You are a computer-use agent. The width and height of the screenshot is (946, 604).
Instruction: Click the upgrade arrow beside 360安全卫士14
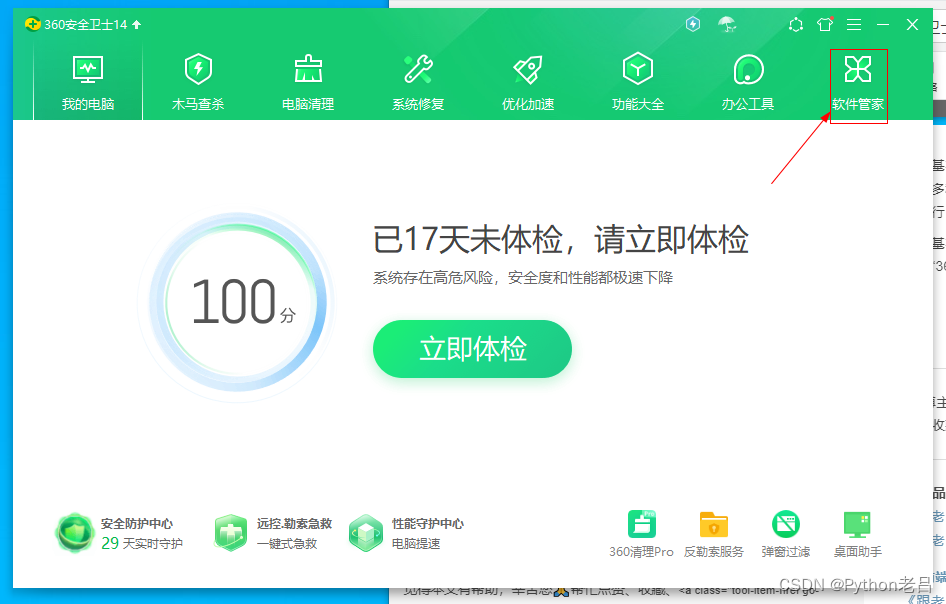click(x=137, y=24)
